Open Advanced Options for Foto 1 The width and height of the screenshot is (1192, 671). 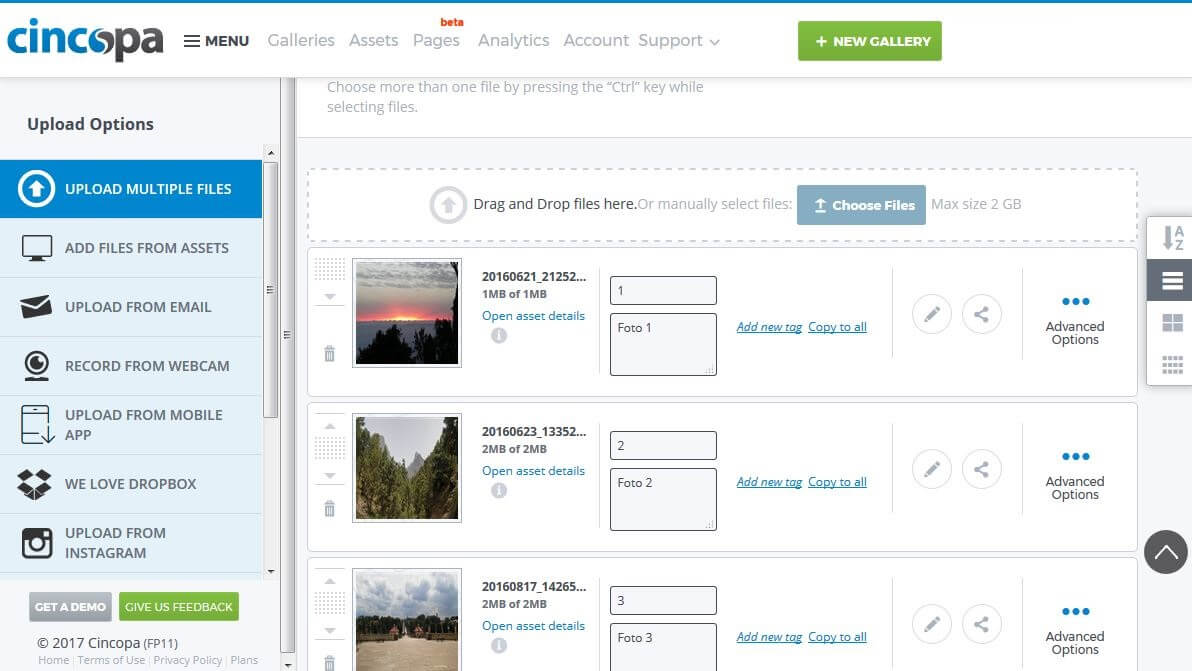(x=1075, y=319)
